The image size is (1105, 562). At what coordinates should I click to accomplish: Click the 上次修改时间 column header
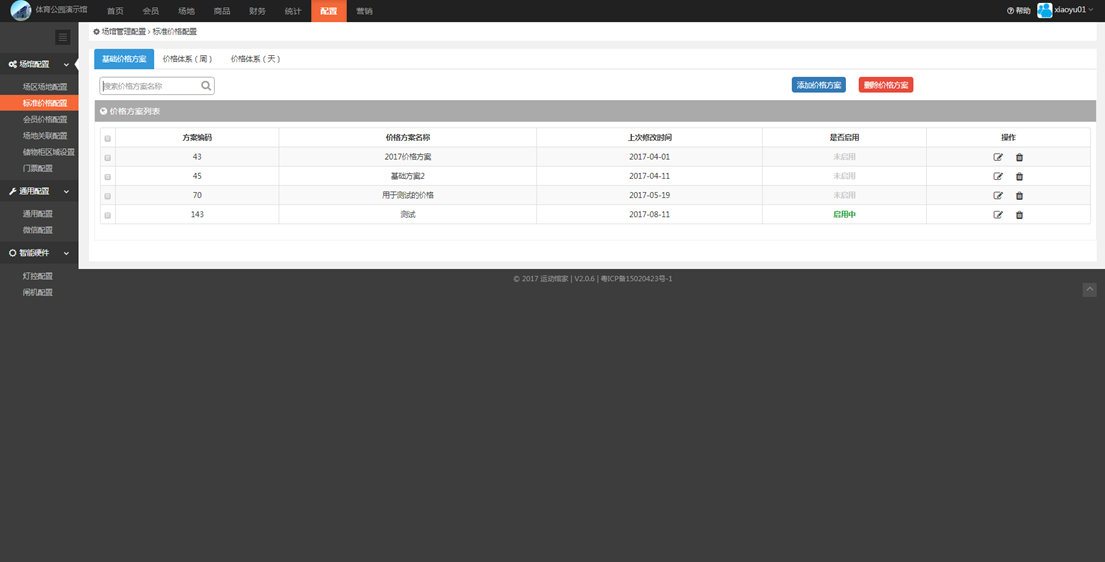[649, 138]
